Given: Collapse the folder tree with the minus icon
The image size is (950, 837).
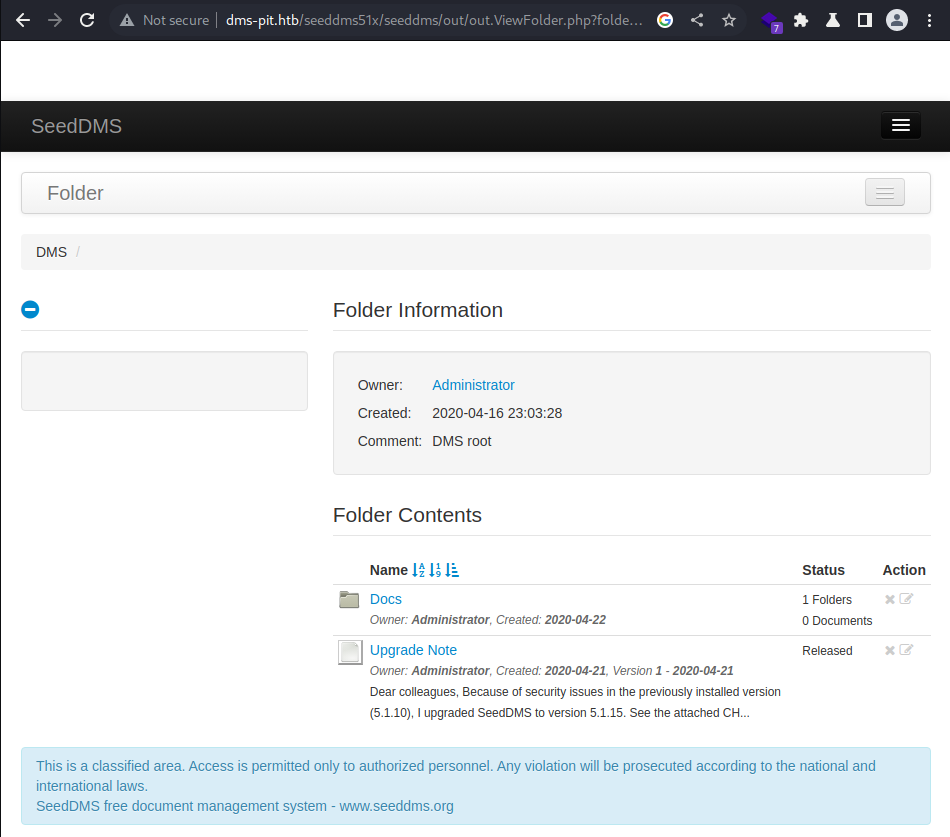Looking at the screenshot, I should pos(30,310).
